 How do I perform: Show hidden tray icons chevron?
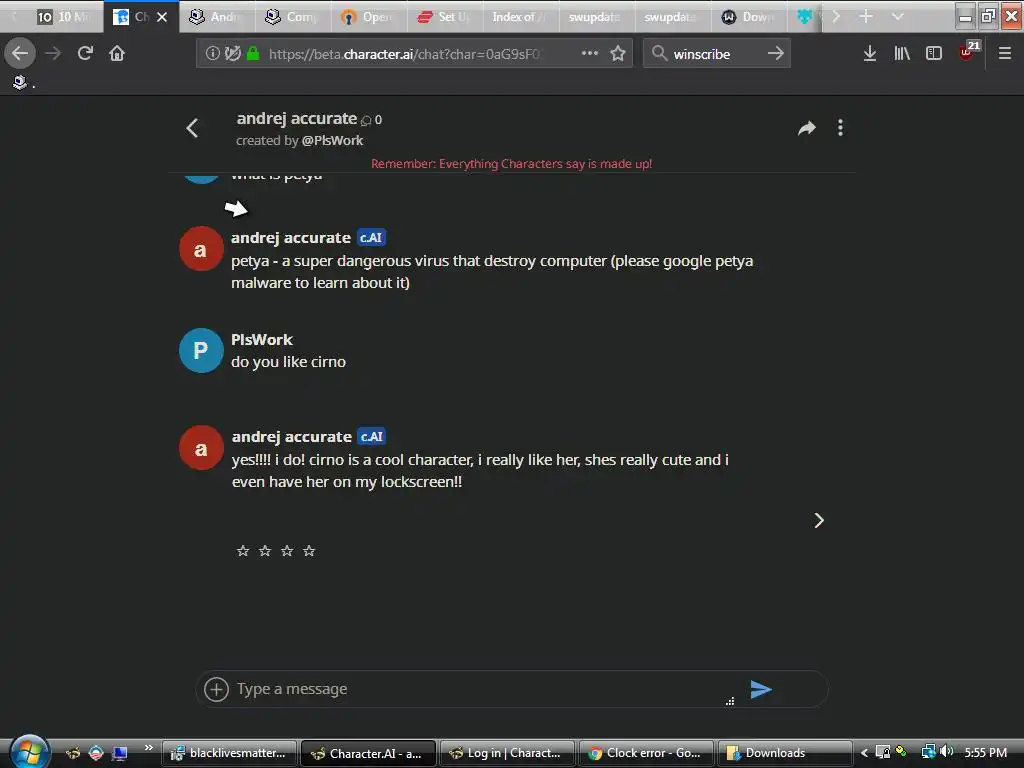[x=863, y=753]
